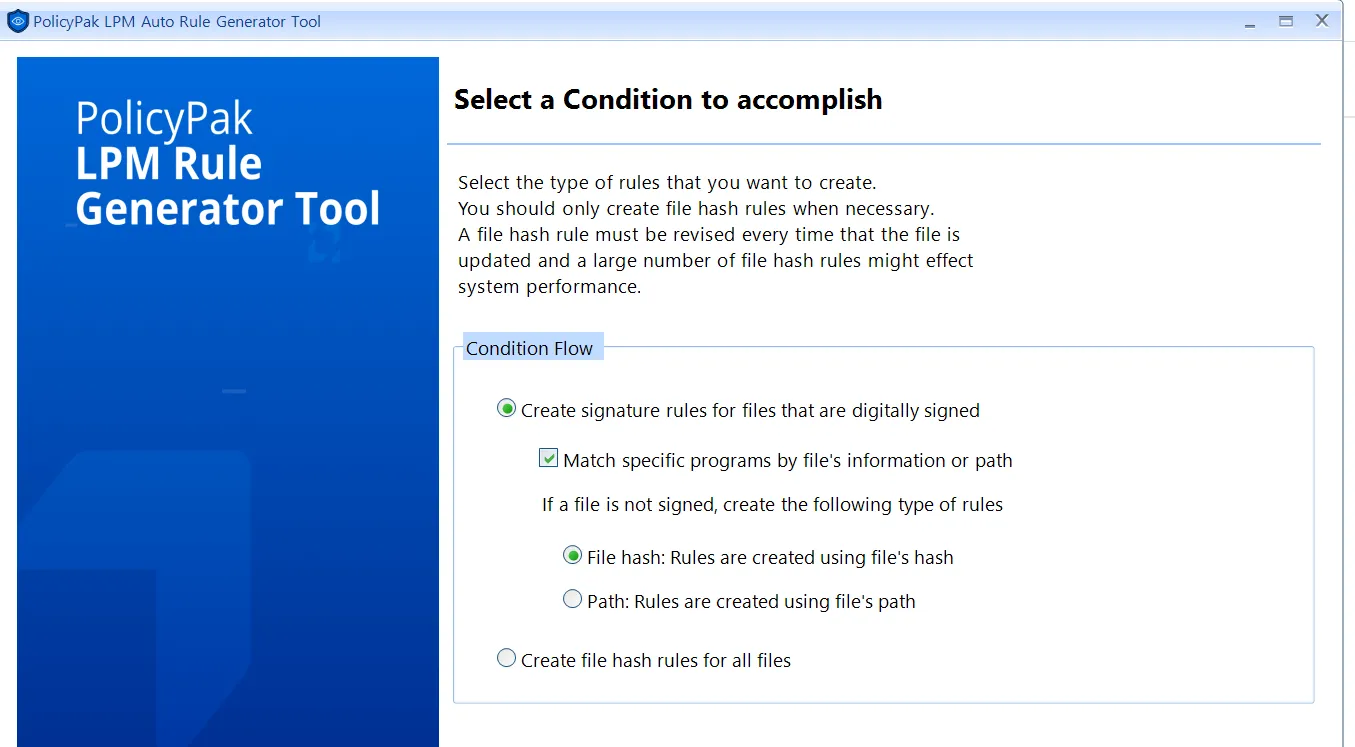1355x747 pixels.
Task: Click the heading 'Select a Condition to accomplish'
Action: 668,100
